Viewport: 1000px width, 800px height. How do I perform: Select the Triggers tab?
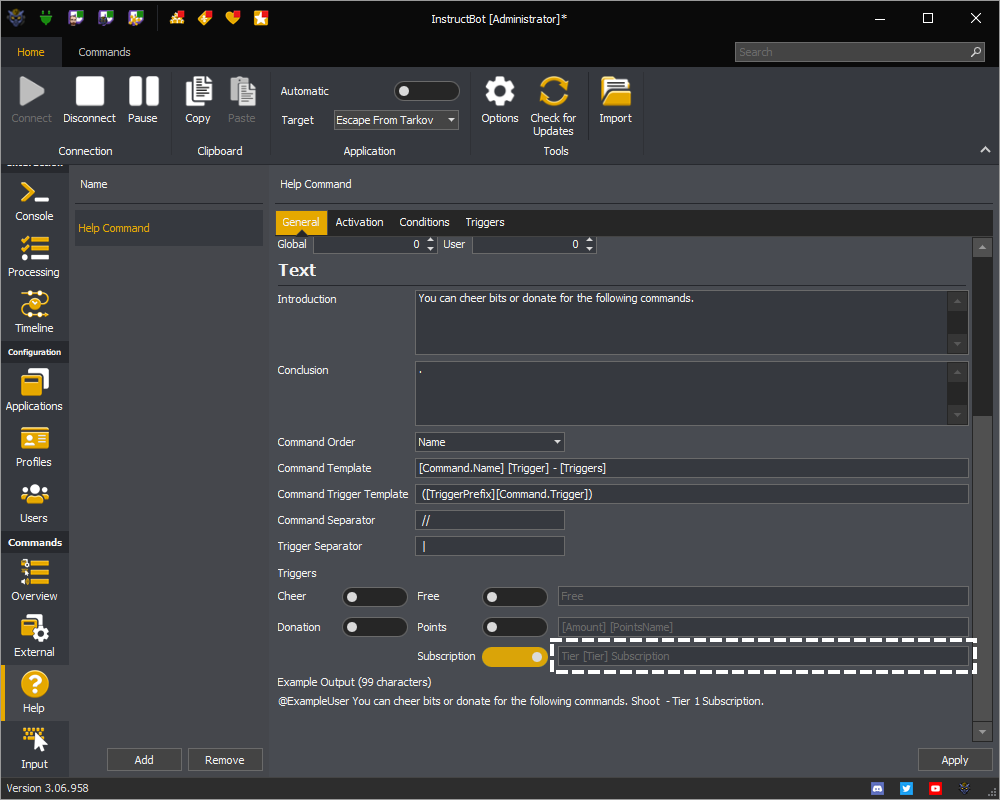click(485, 223)
